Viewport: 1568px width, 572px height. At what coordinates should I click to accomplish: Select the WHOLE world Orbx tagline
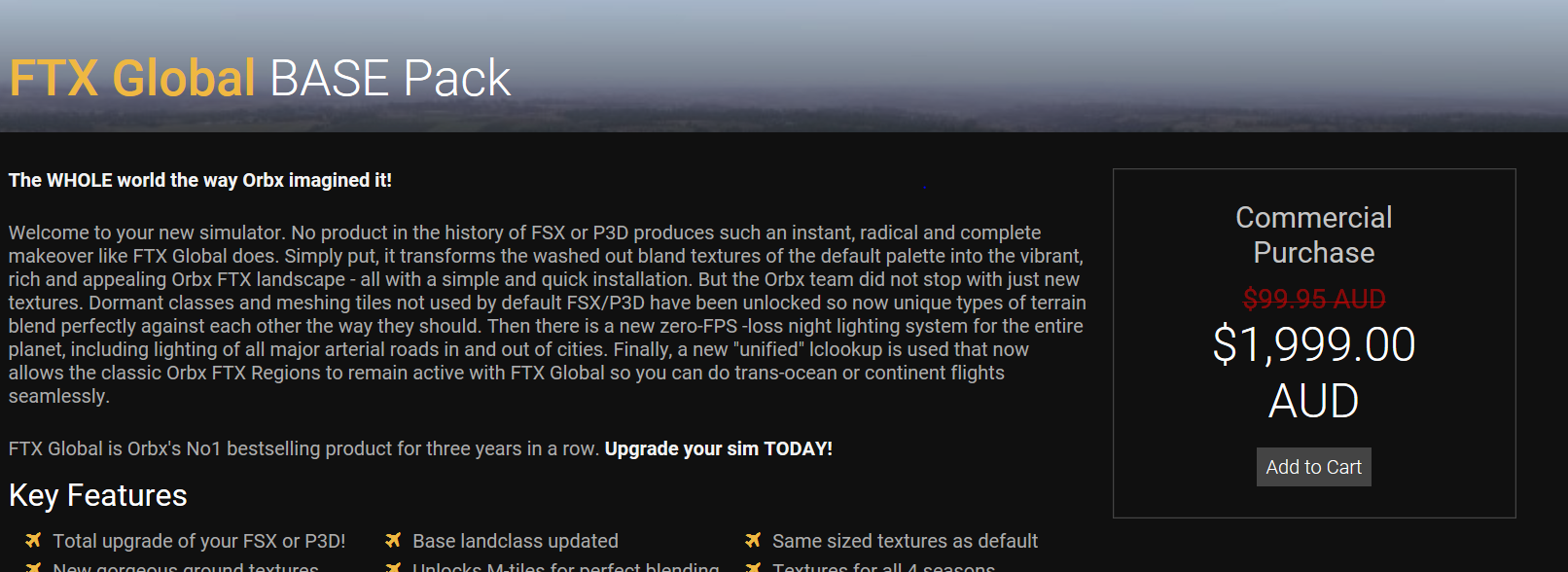(x=200, y=180)
